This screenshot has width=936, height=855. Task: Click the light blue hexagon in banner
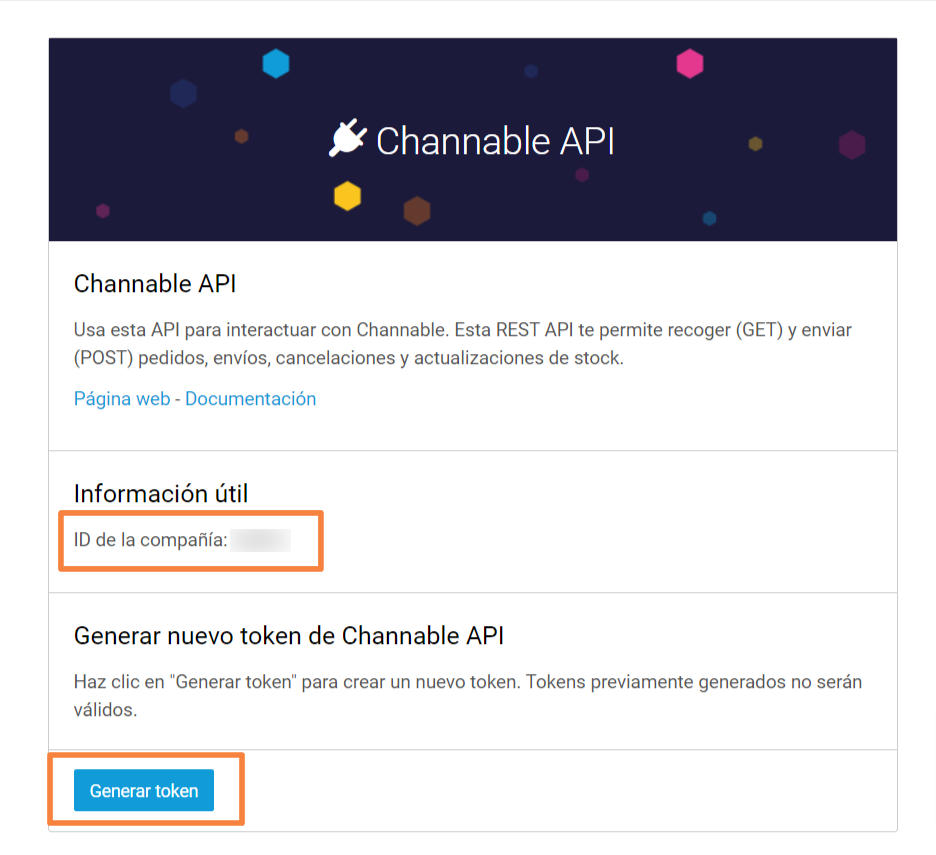pyautogui.click(x=276, y=65)
